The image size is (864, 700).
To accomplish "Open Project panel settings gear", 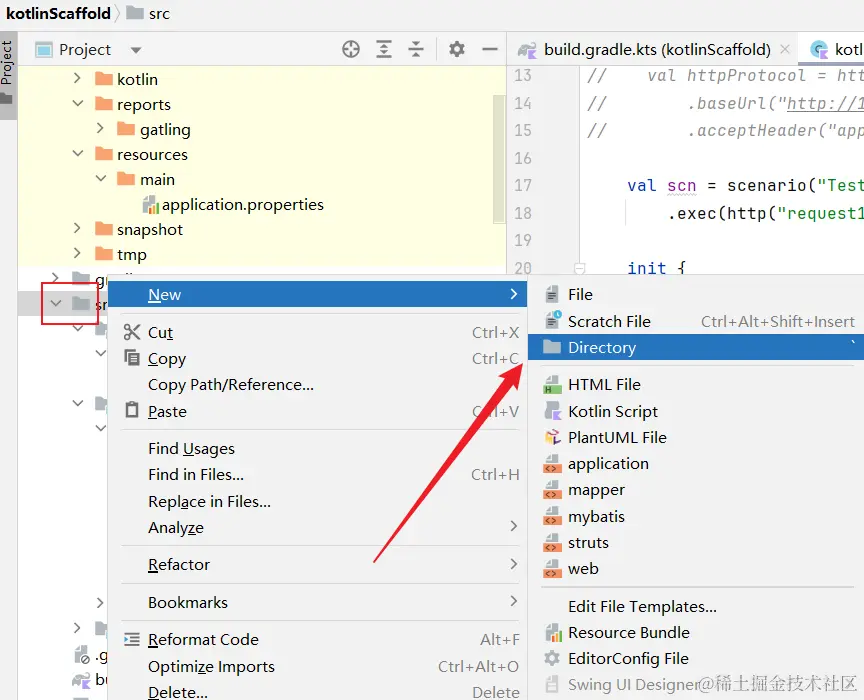I will coord(456,50).
